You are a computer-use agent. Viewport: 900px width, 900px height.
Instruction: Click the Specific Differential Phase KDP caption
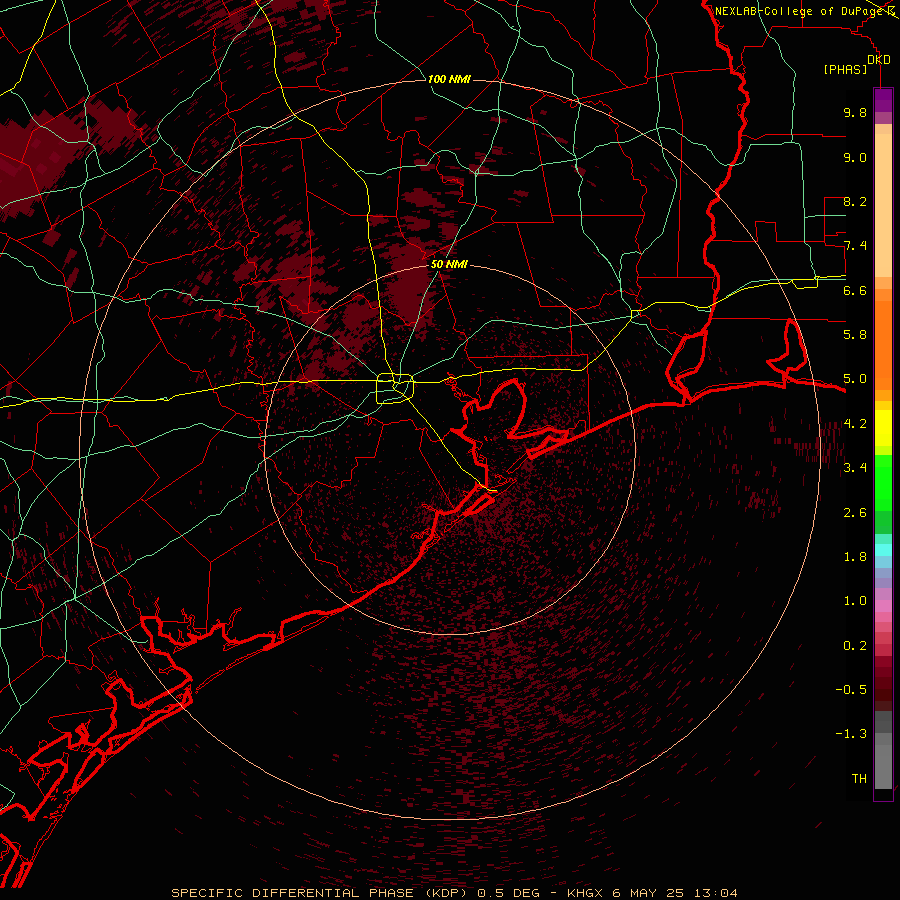(x=454, y=893)
